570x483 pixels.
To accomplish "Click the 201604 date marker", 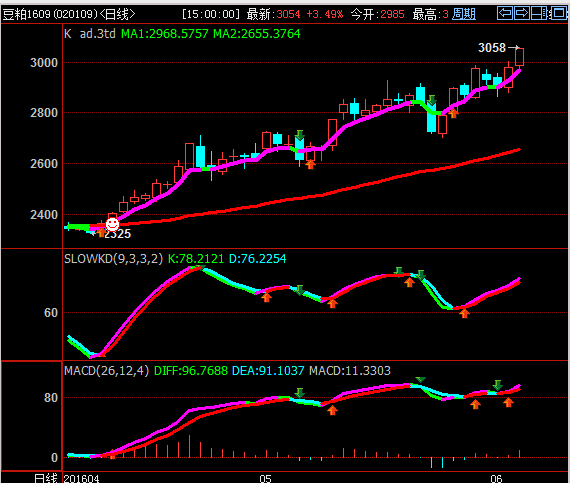I will 81,478.
